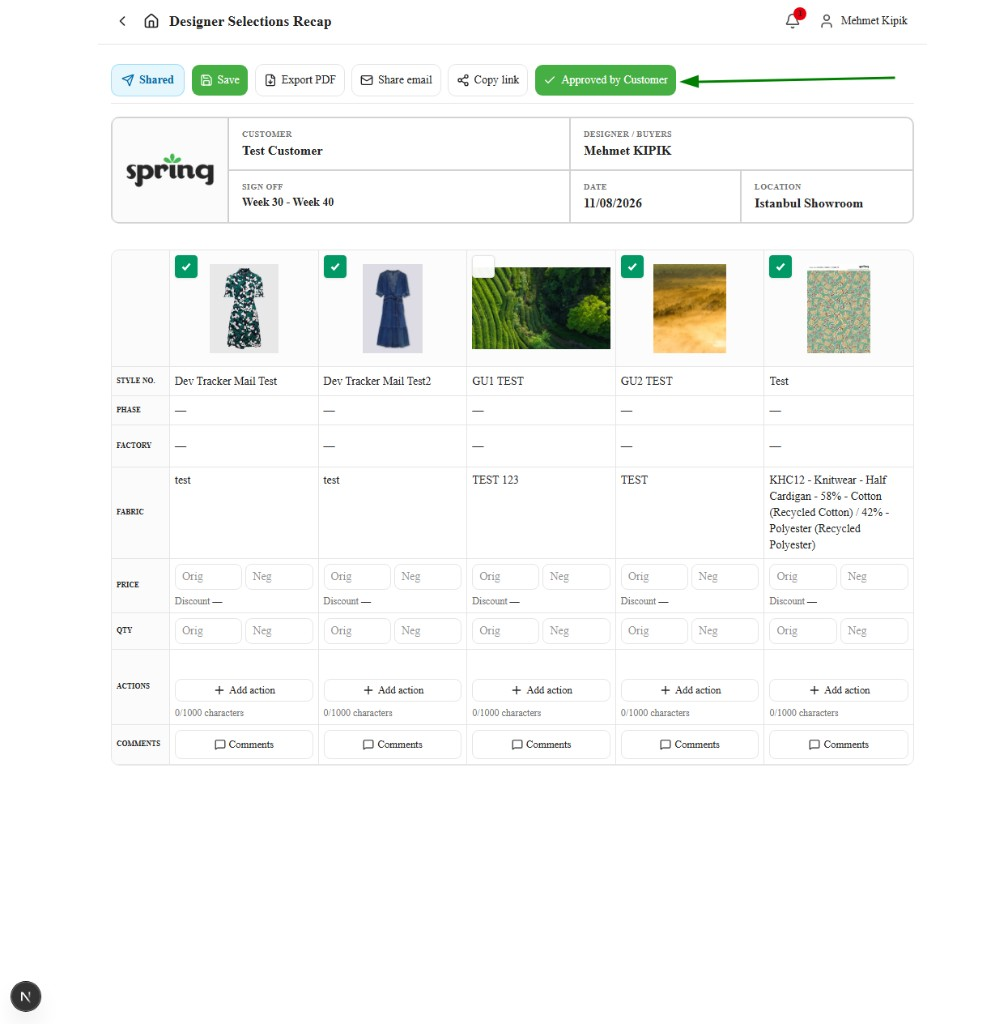Viewport: 1008px width, 1024px height.
Task: Copy link to the recap
Action: (x=488, y=80)
